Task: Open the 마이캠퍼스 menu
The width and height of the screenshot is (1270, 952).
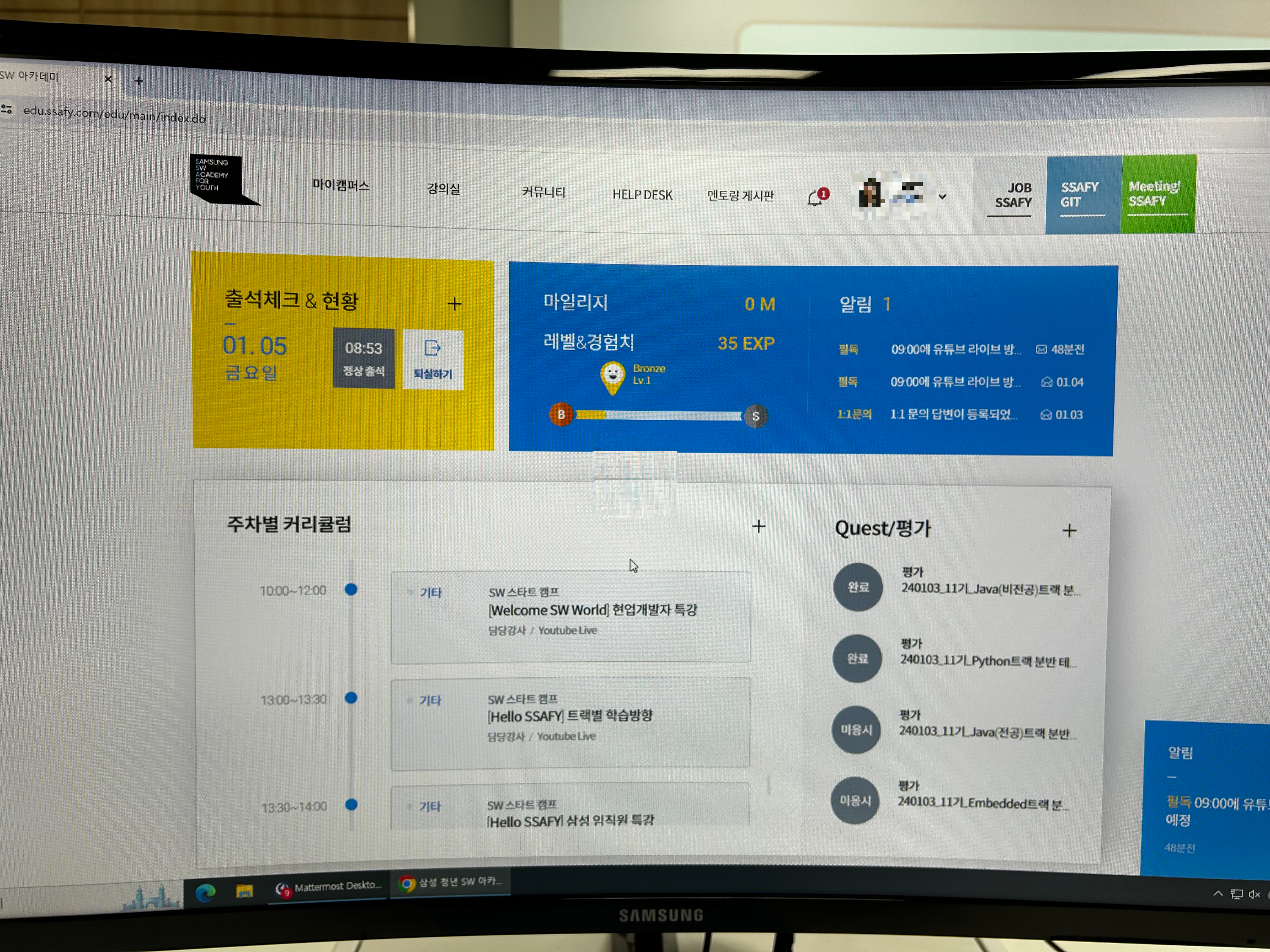Action: coord(340,185)
